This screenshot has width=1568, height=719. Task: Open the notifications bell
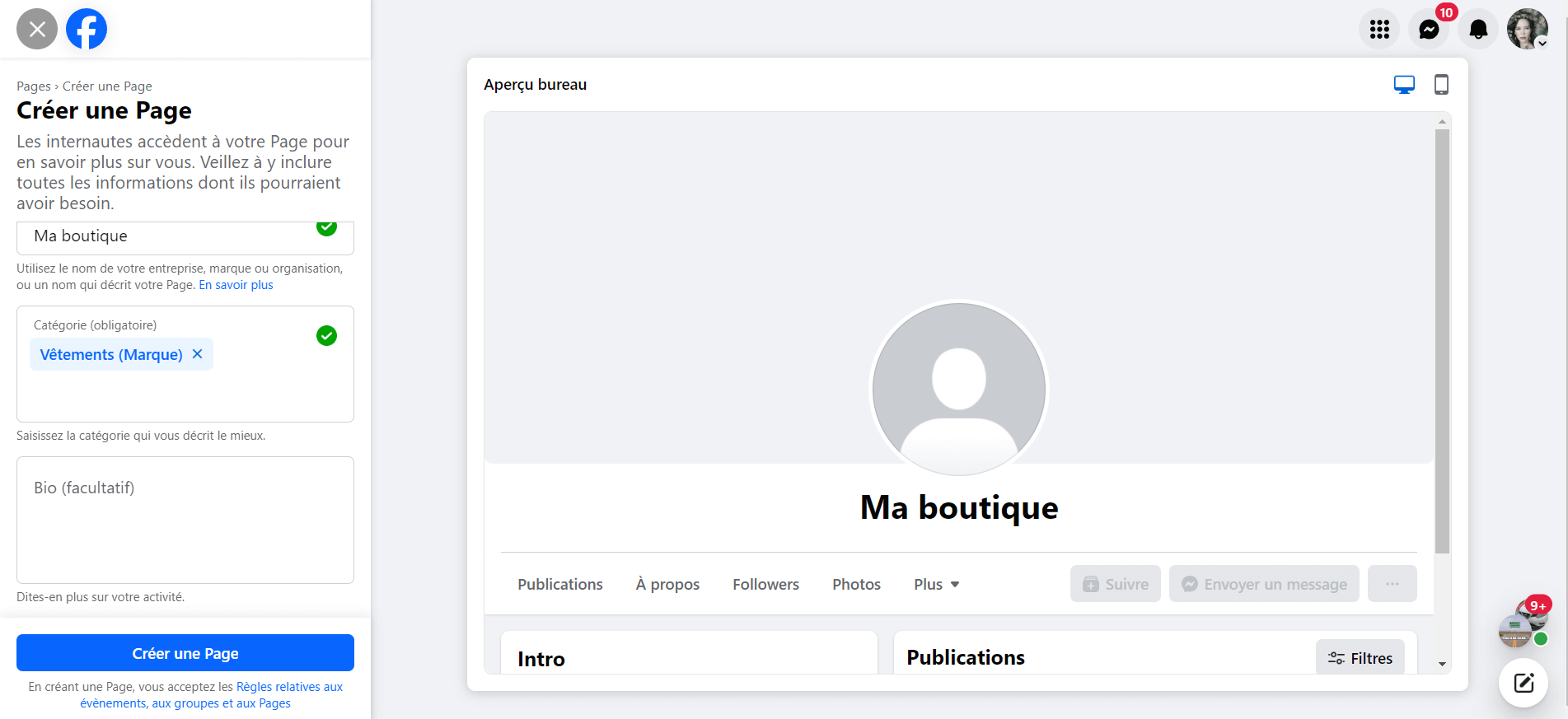tap(1478, 30)
